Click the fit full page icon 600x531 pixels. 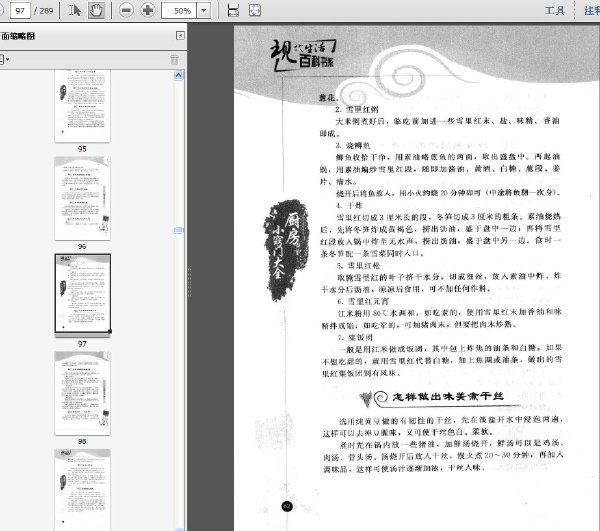[255, 10]
